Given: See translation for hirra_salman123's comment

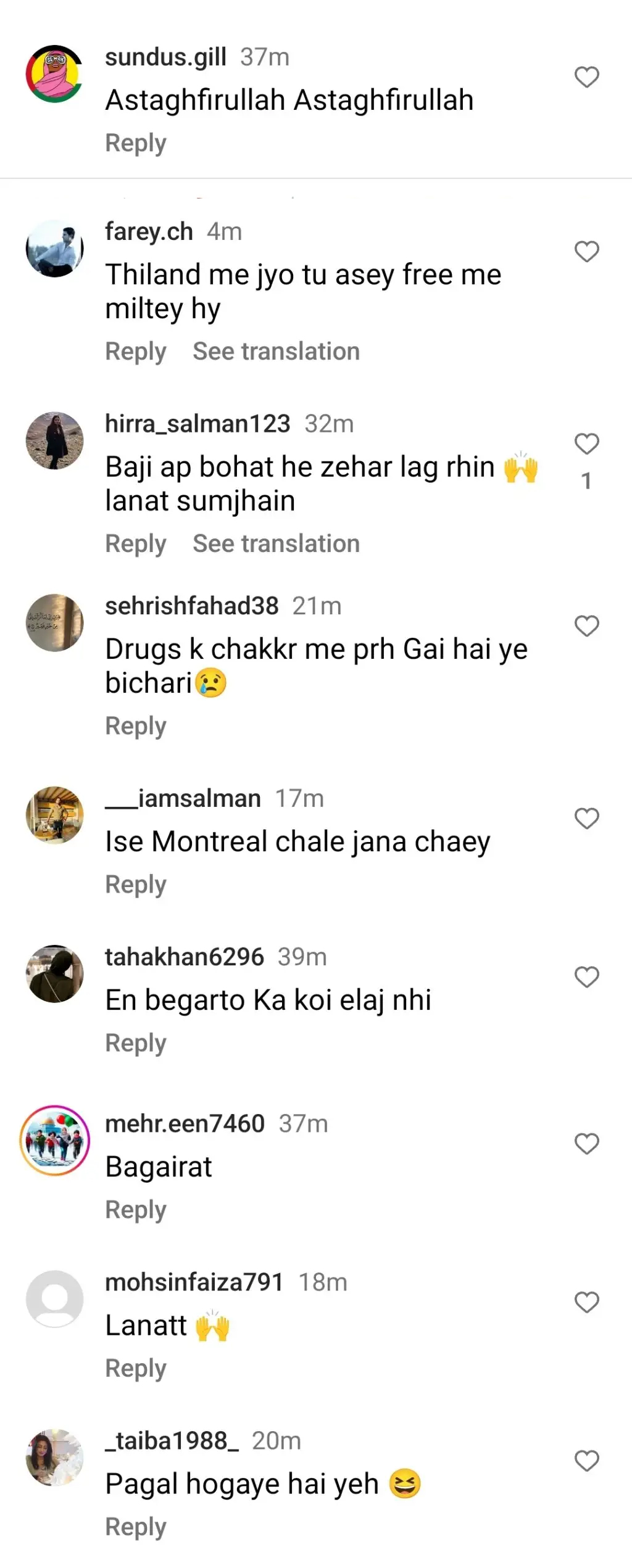Looking at the screenshot, I should click(276, 544).
